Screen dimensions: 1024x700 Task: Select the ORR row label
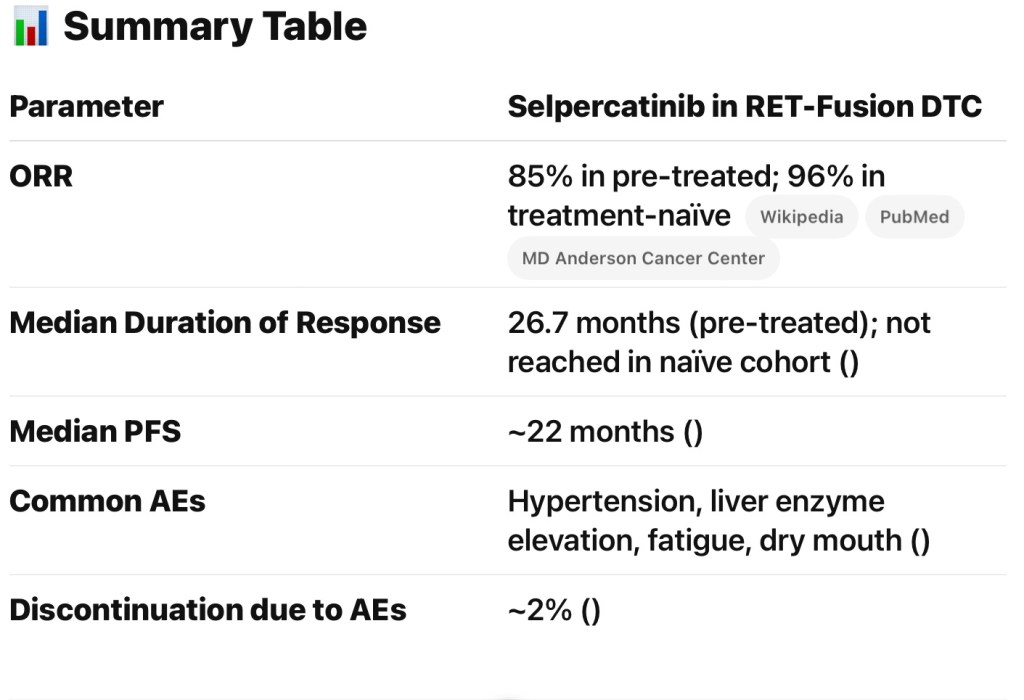41,176
